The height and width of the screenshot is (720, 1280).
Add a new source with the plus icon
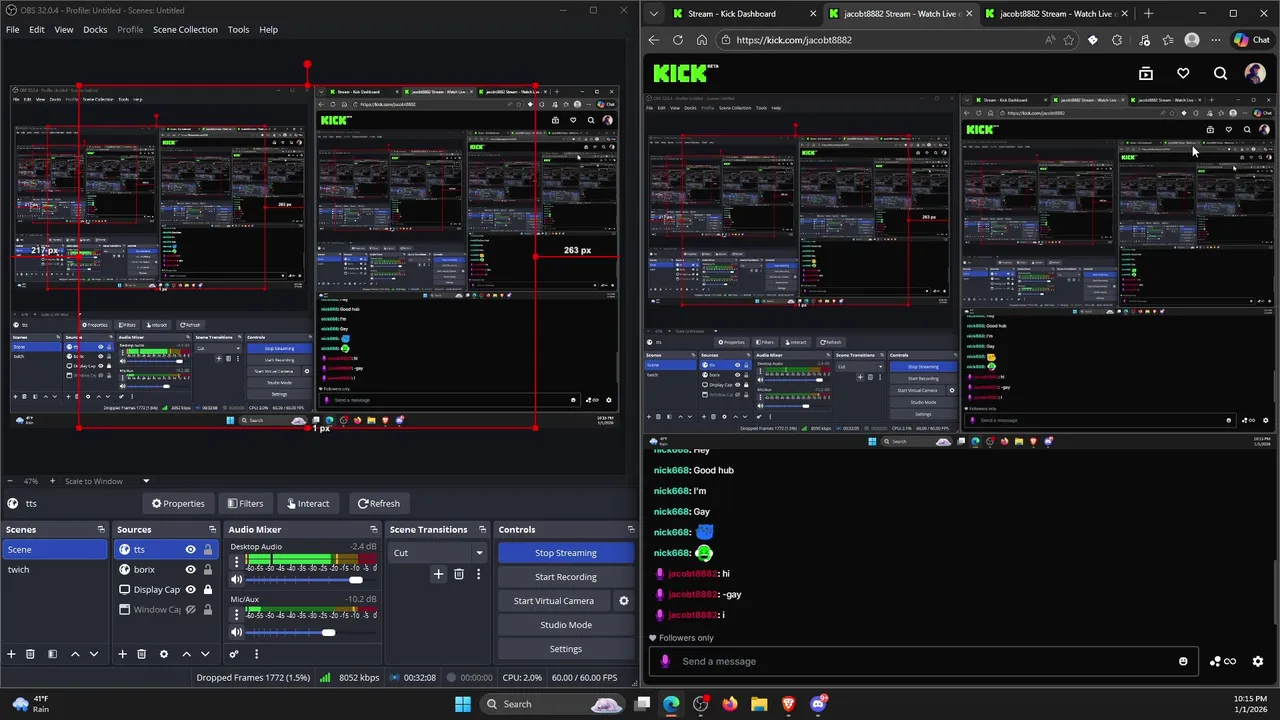point(122,654)
